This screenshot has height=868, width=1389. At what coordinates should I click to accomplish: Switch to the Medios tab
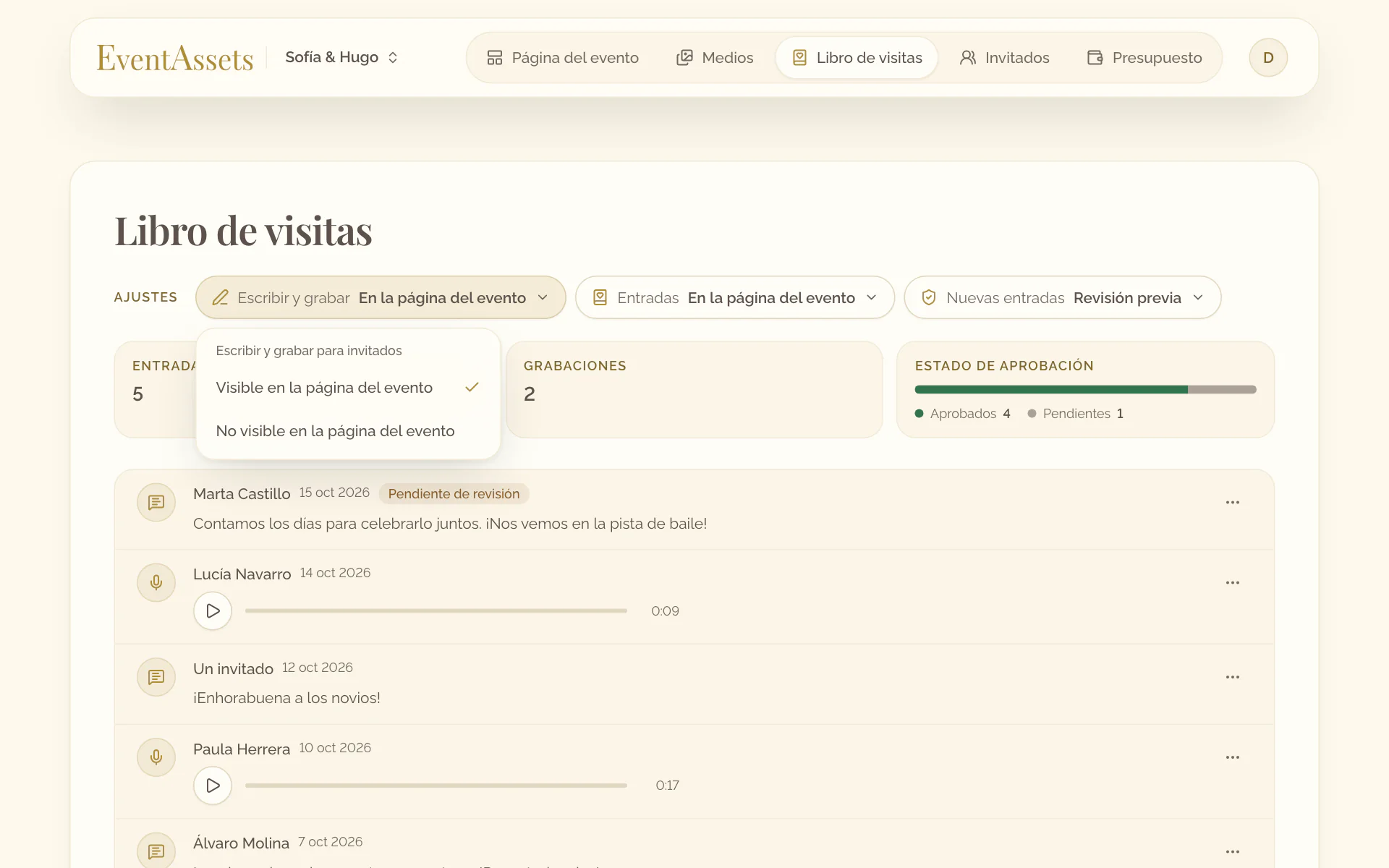[715, 58]
